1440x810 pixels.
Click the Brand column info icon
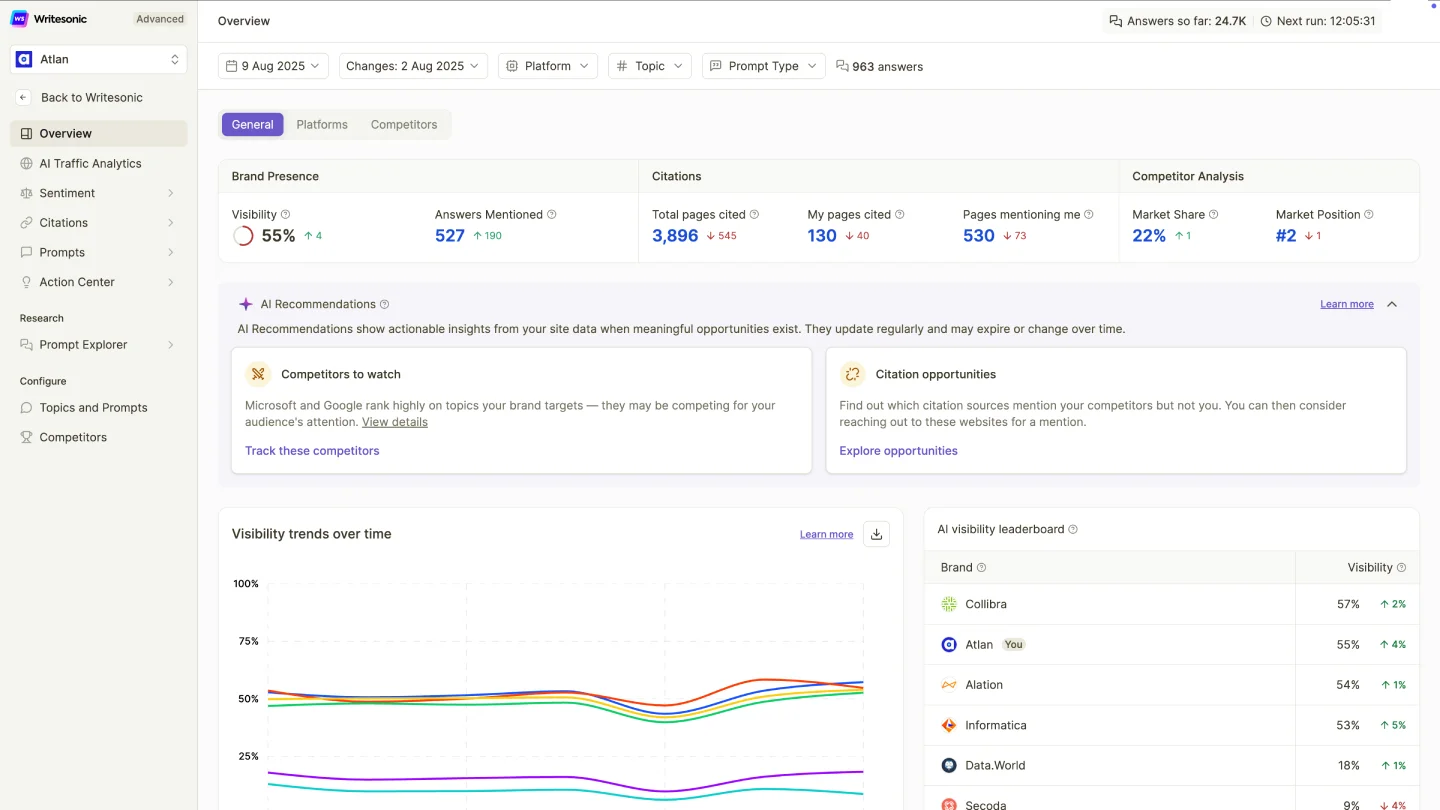click(x=981, y=567)
